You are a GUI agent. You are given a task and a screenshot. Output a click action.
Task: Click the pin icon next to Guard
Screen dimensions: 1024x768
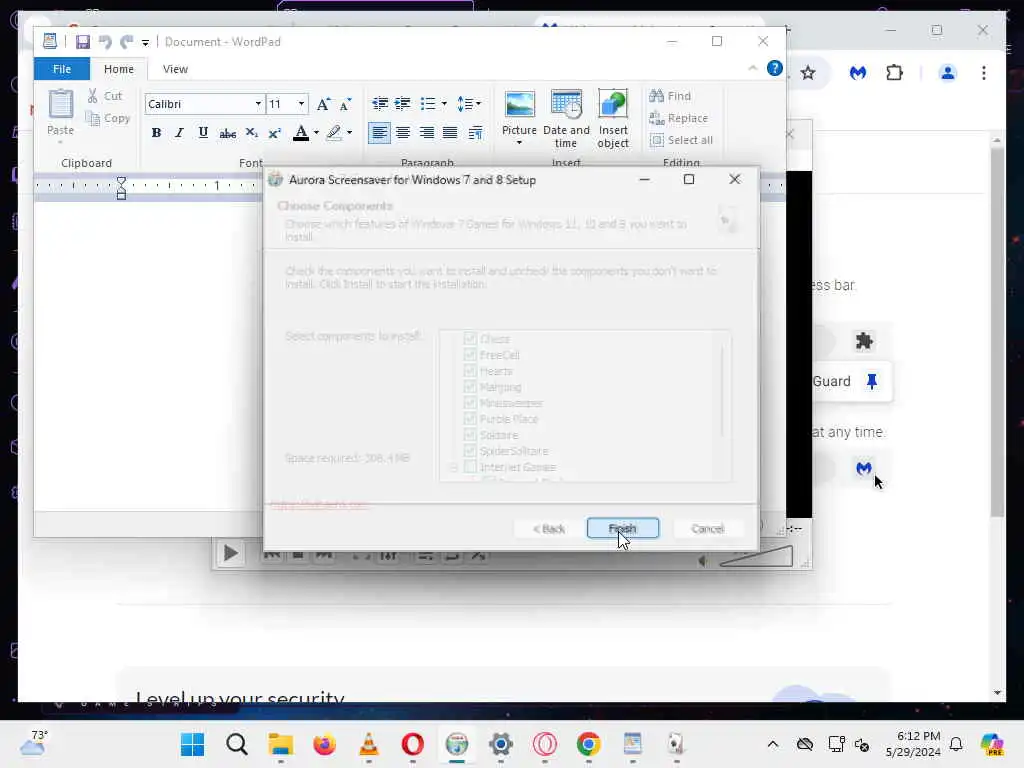[x=871, y=381]
